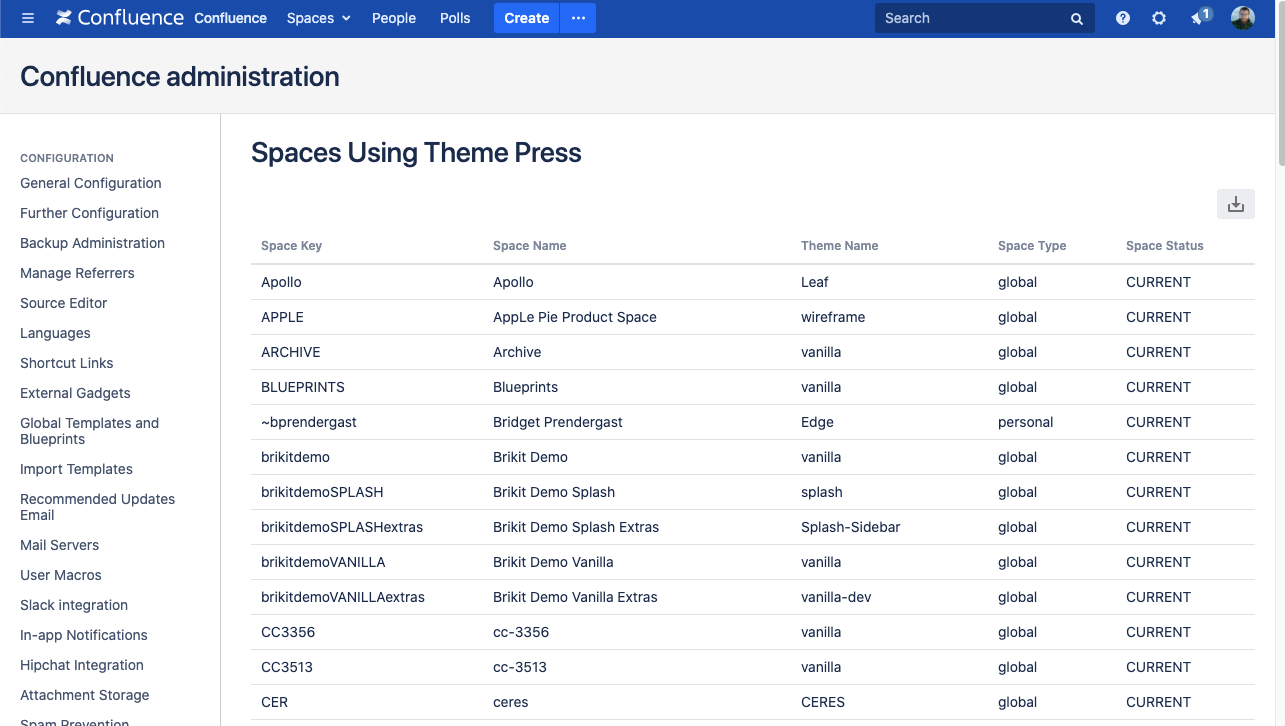Open the user profile avatar
Viewport: 1285px width, 726px height.
pyautogui.click(x=1243, y=18)
